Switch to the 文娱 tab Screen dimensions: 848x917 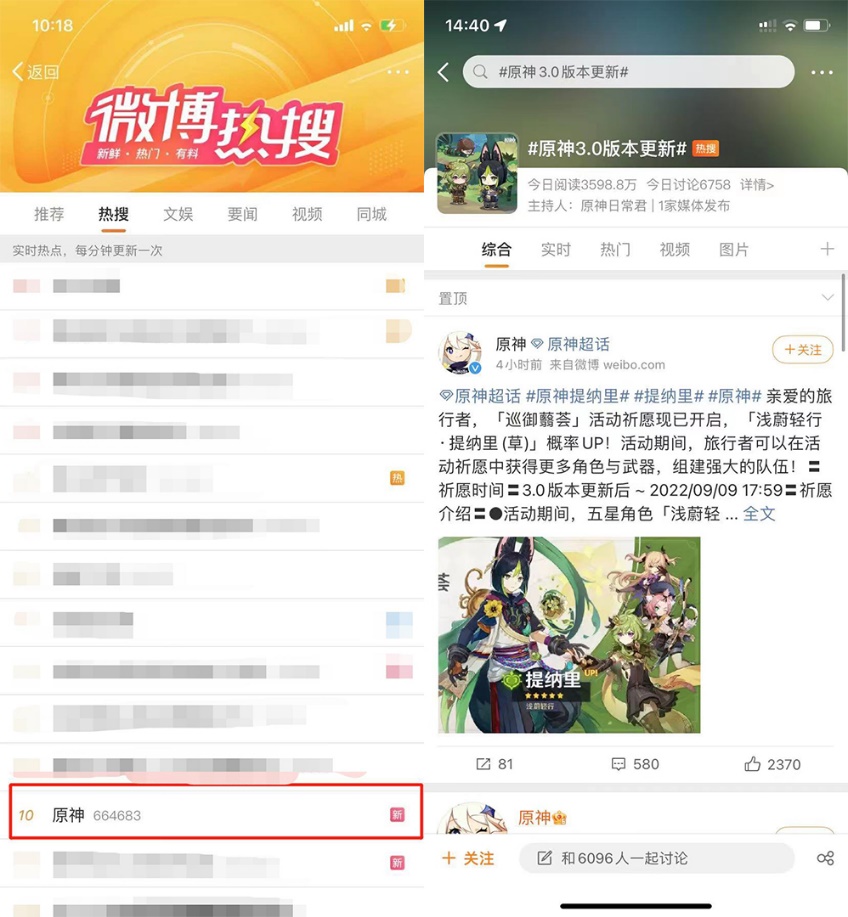pos(178,215)
